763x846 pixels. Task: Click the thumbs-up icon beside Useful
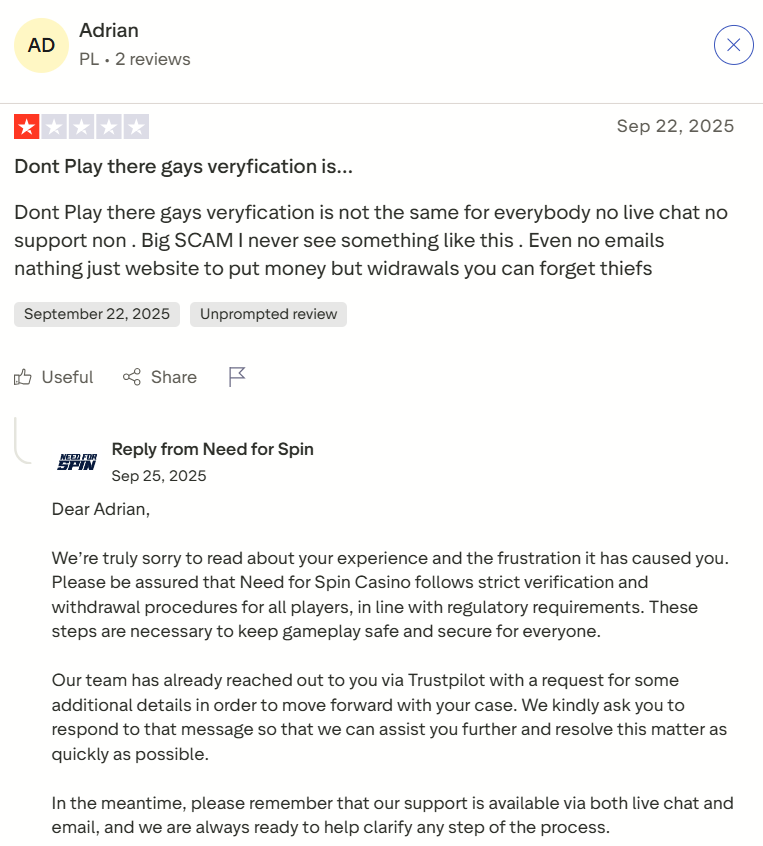click(23, 377)
